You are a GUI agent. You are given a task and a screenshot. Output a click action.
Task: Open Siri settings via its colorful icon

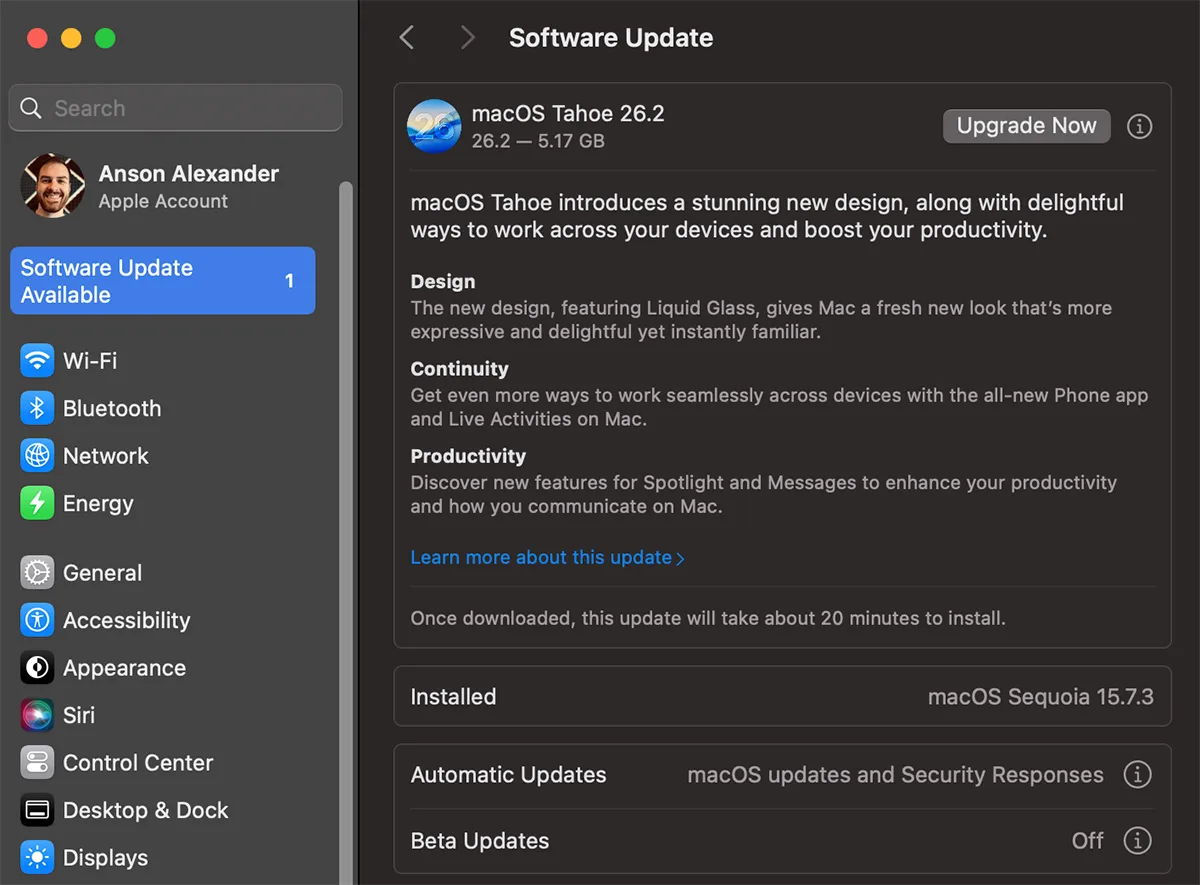(x=36, y=715)
